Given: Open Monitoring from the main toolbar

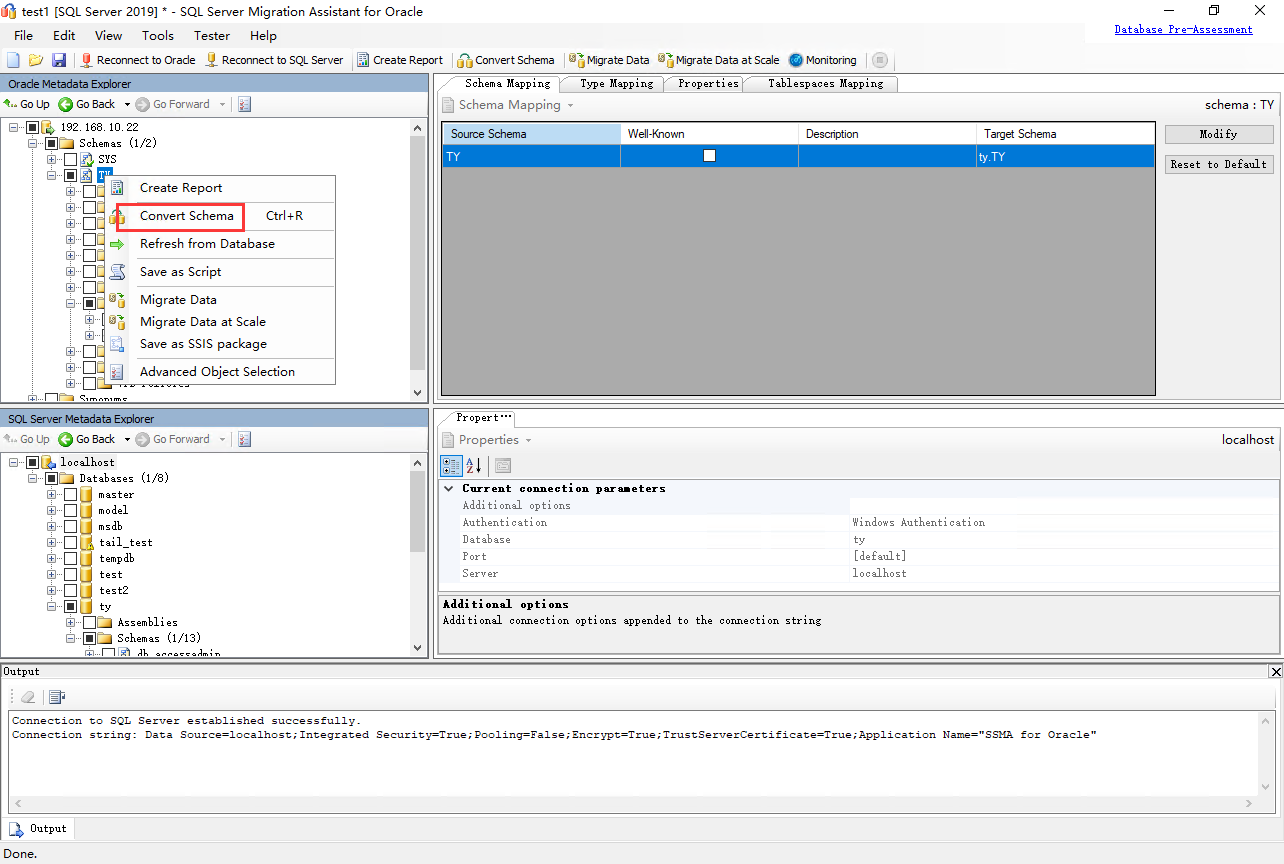Looking at the screenshot, I should [823, 60].
